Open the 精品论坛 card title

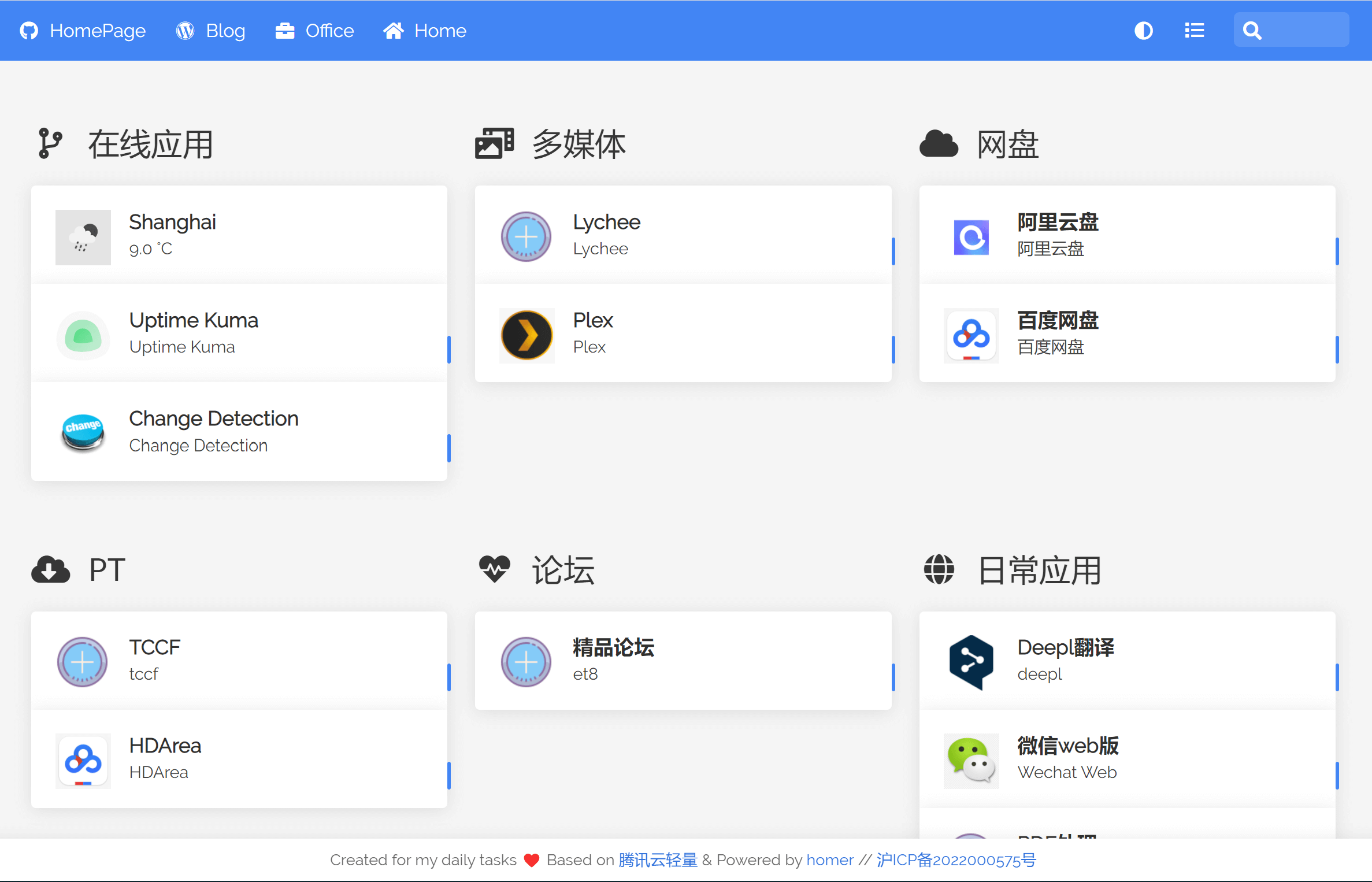click(614, 647)
